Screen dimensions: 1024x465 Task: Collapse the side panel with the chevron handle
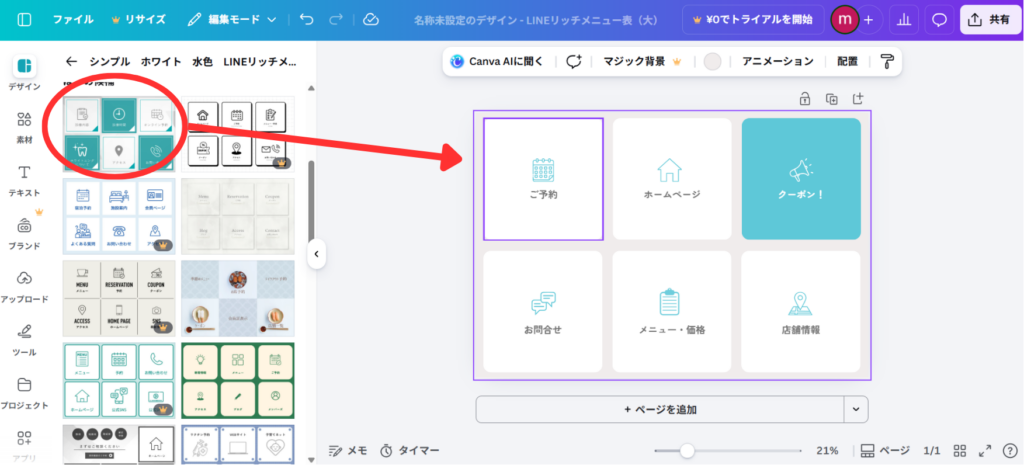pyautogui.click(x=316, y=254)
